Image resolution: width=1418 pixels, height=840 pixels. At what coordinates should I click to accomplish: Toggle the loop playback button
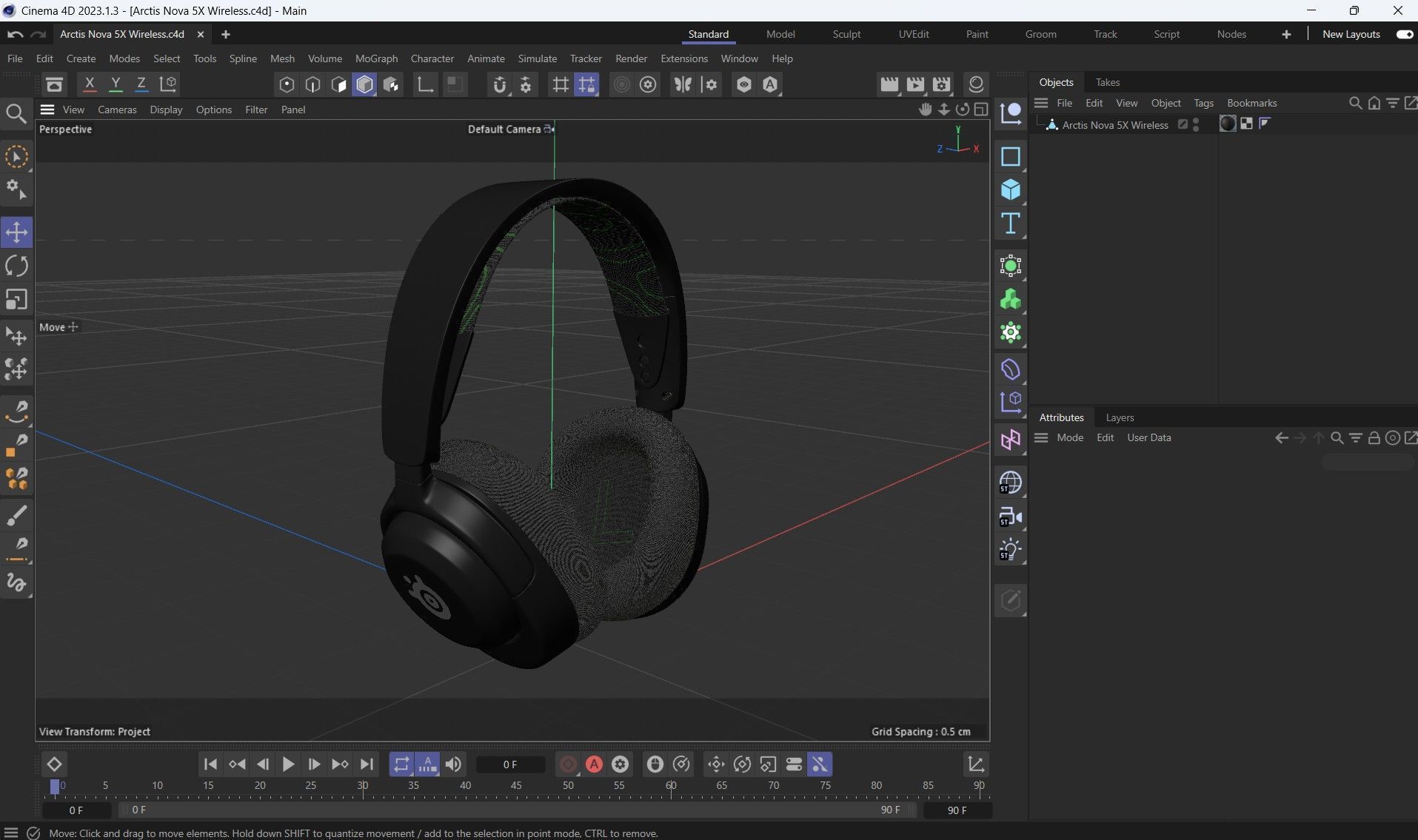(x=401, y=765)
